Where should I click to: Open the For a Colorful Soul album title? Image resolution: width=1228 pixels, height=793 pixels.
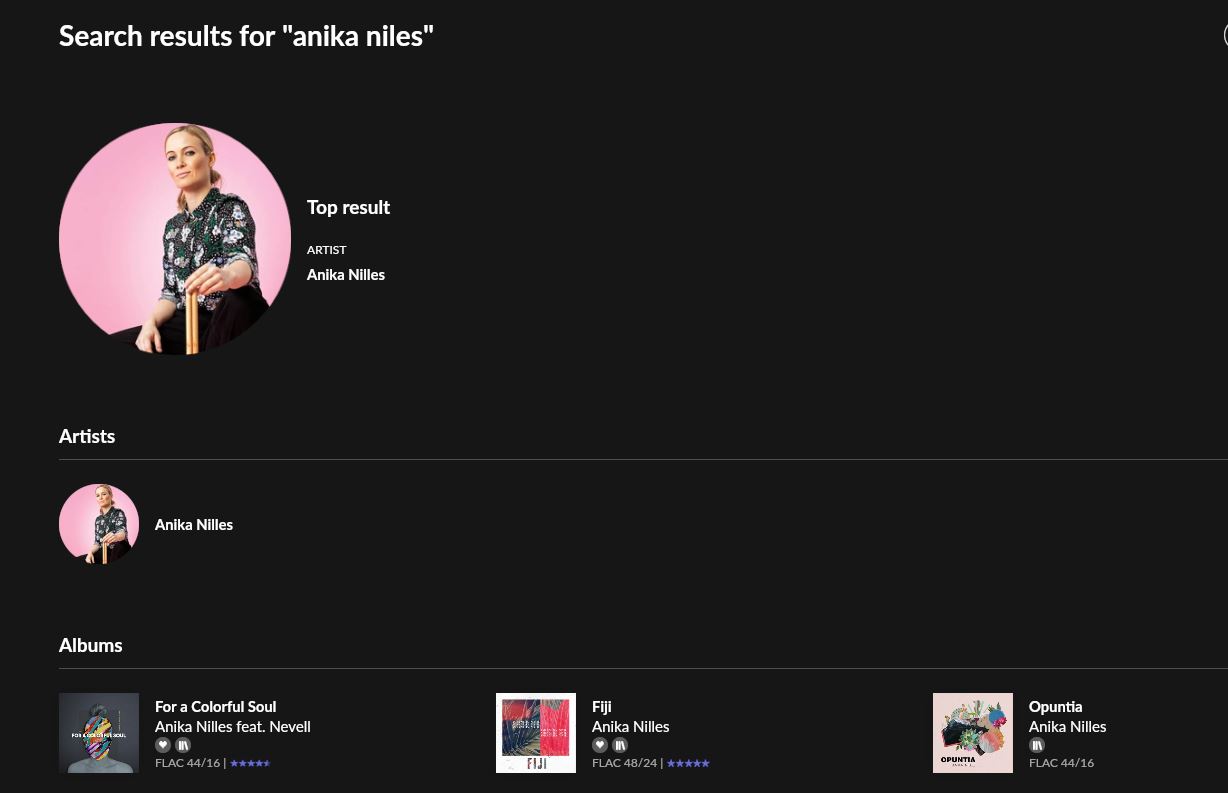pos(215,707)
